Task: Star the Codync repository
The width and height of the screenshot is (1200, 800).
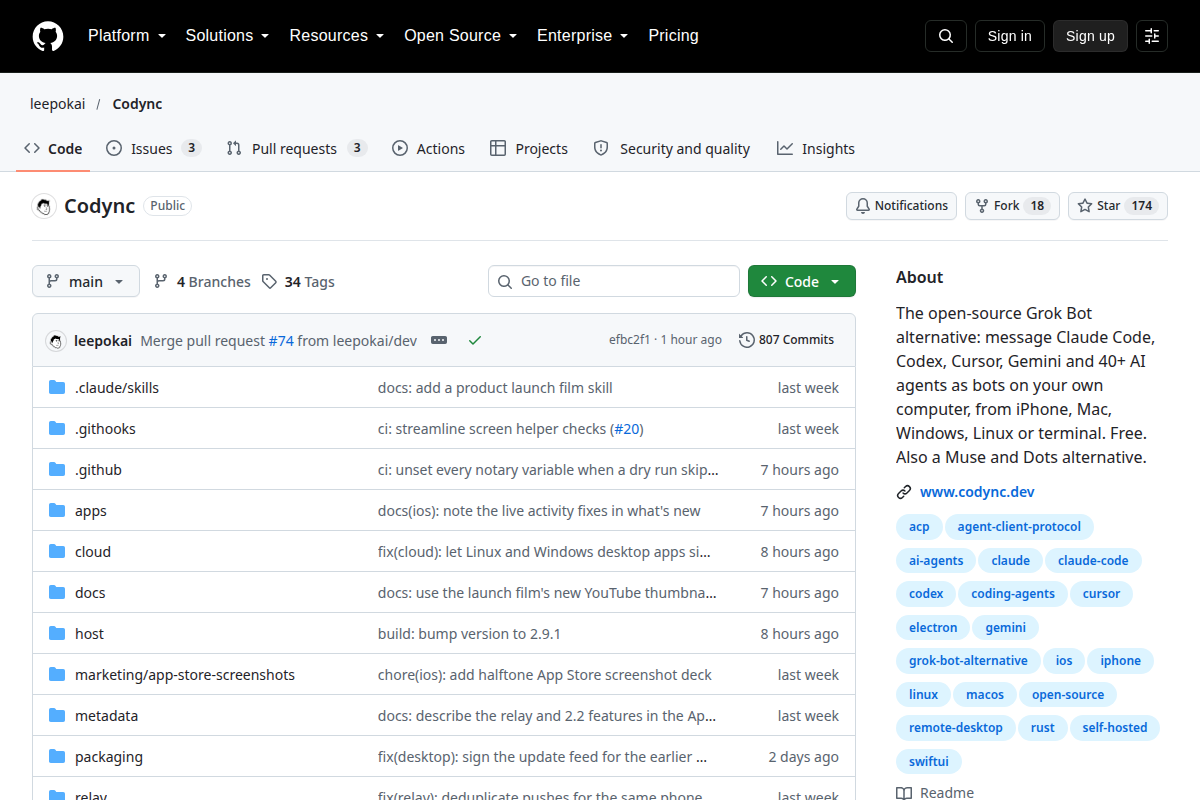Action: pyautogui.click(x=1118, y=206)
